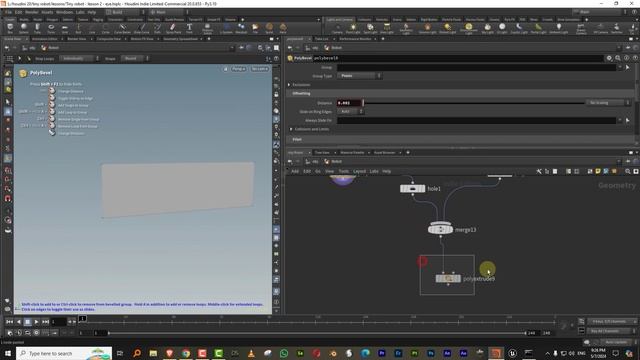Open the Shape Round dropdown
Image resolution: width=640 pixels, height=360 pixels.
pos(136,58)
